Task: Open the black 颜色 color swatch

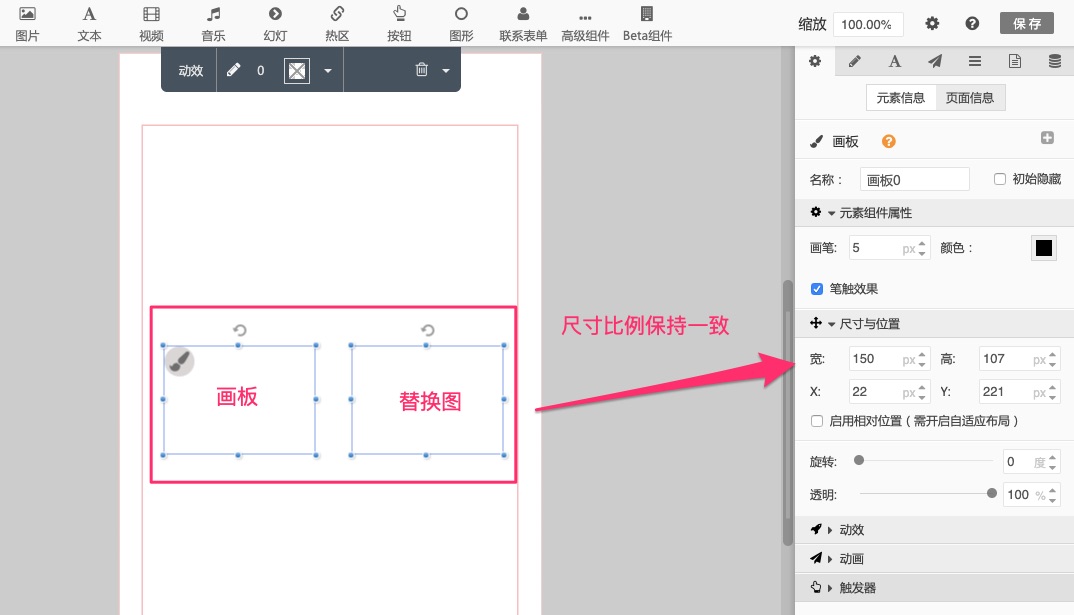Action: [1044, 248]
